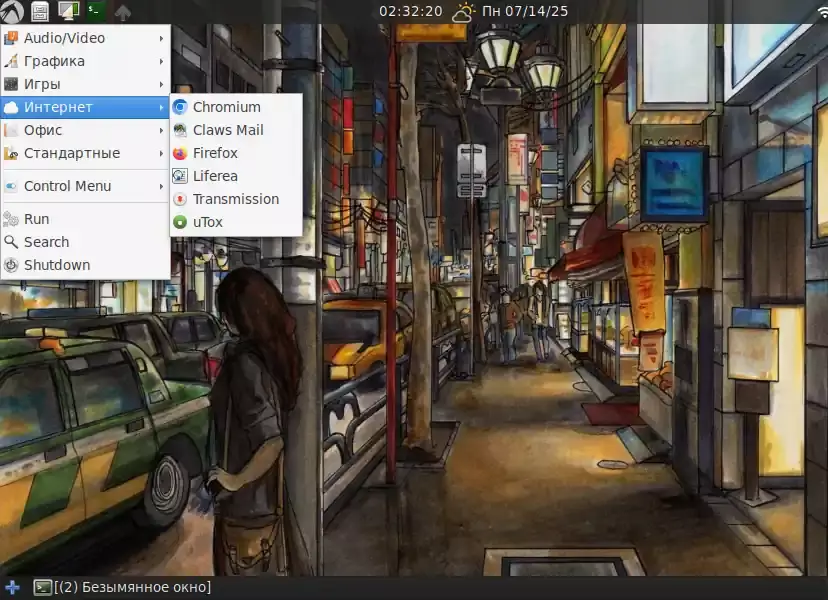Screen dimensions: 828x600
Task: Open the Офис menu category
Action: pyautogui.click(x=85, y=130)
